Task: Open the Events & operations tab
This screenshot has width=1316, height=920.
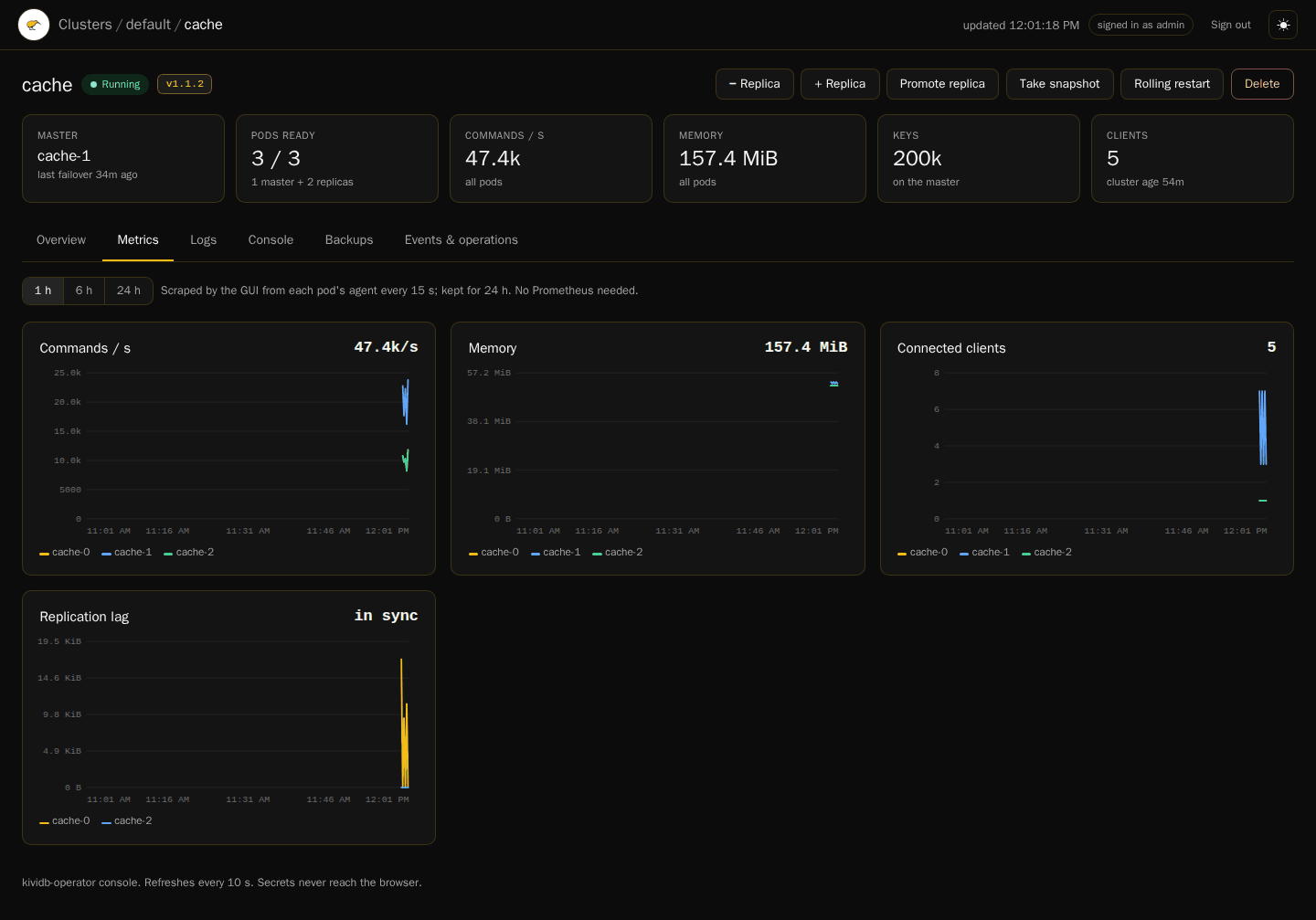Action: tap(462, 240)
